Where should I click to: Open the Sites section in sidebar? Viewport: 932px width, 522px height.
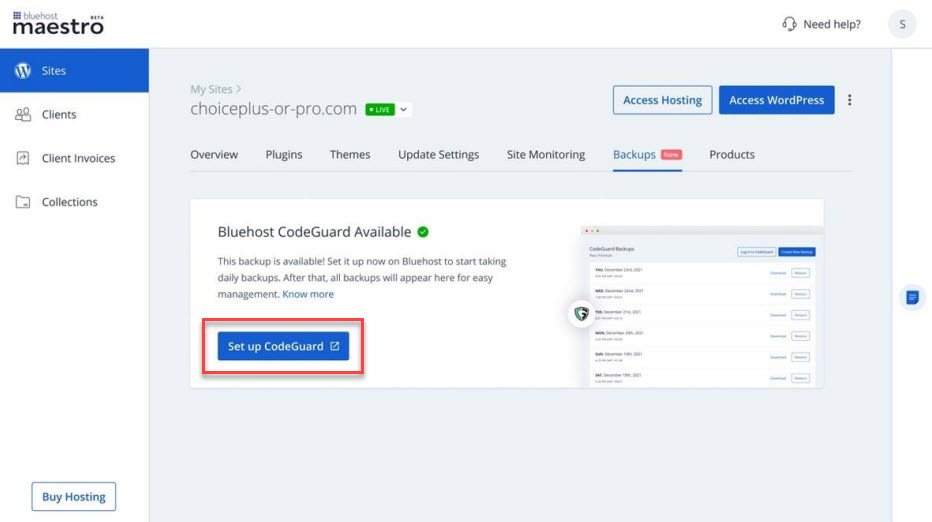point(74,70)
